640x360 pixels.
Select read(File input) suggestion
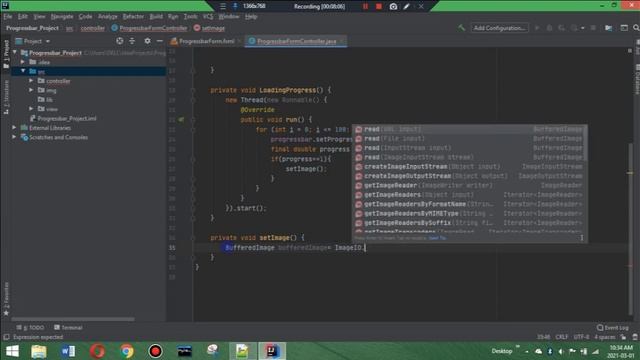point(469,139)
